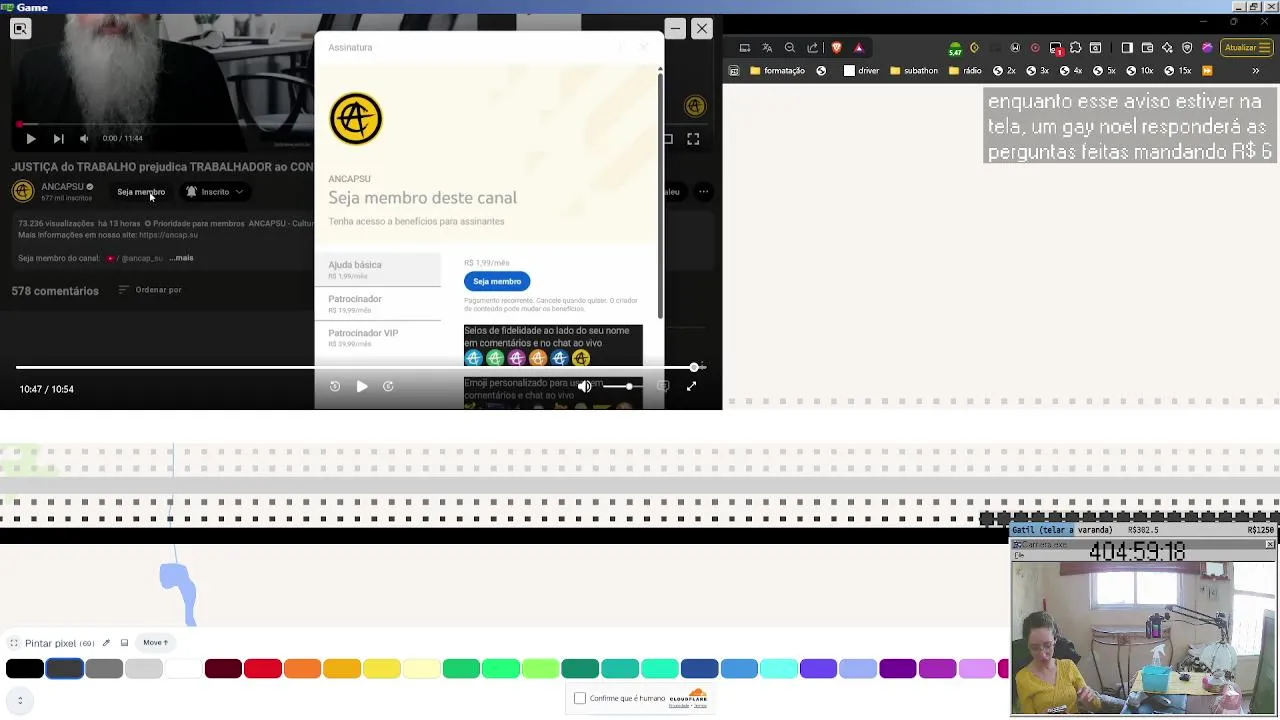Expand the palette with the up-down arrow button

click(x=20, y=701)
